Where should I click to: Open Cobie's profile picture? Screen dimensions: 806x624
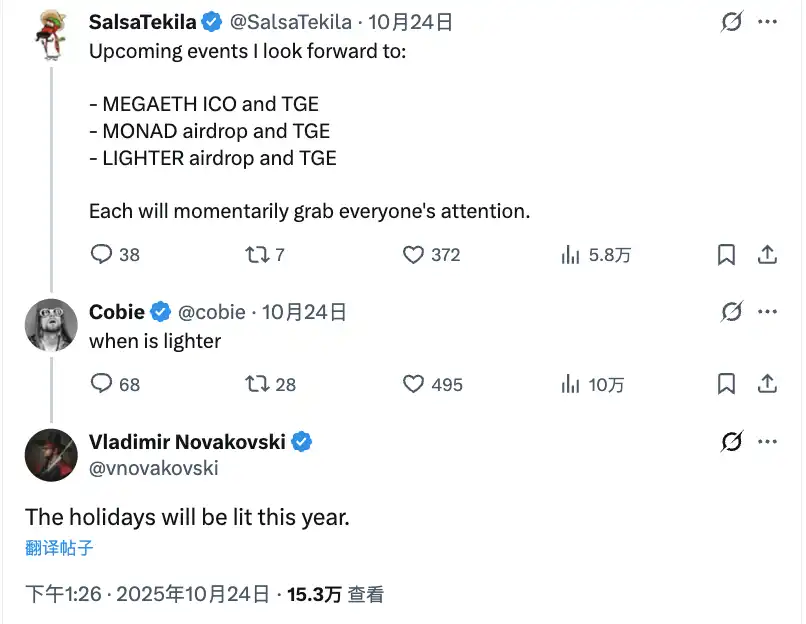(x=51, y=325)
